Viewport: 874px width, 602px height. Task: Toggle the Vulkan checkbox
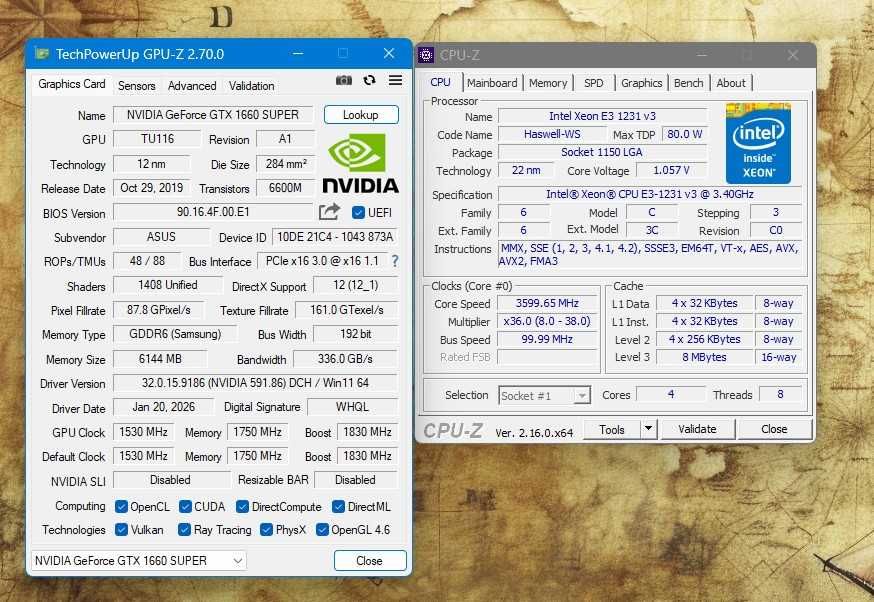pos(121,530)
